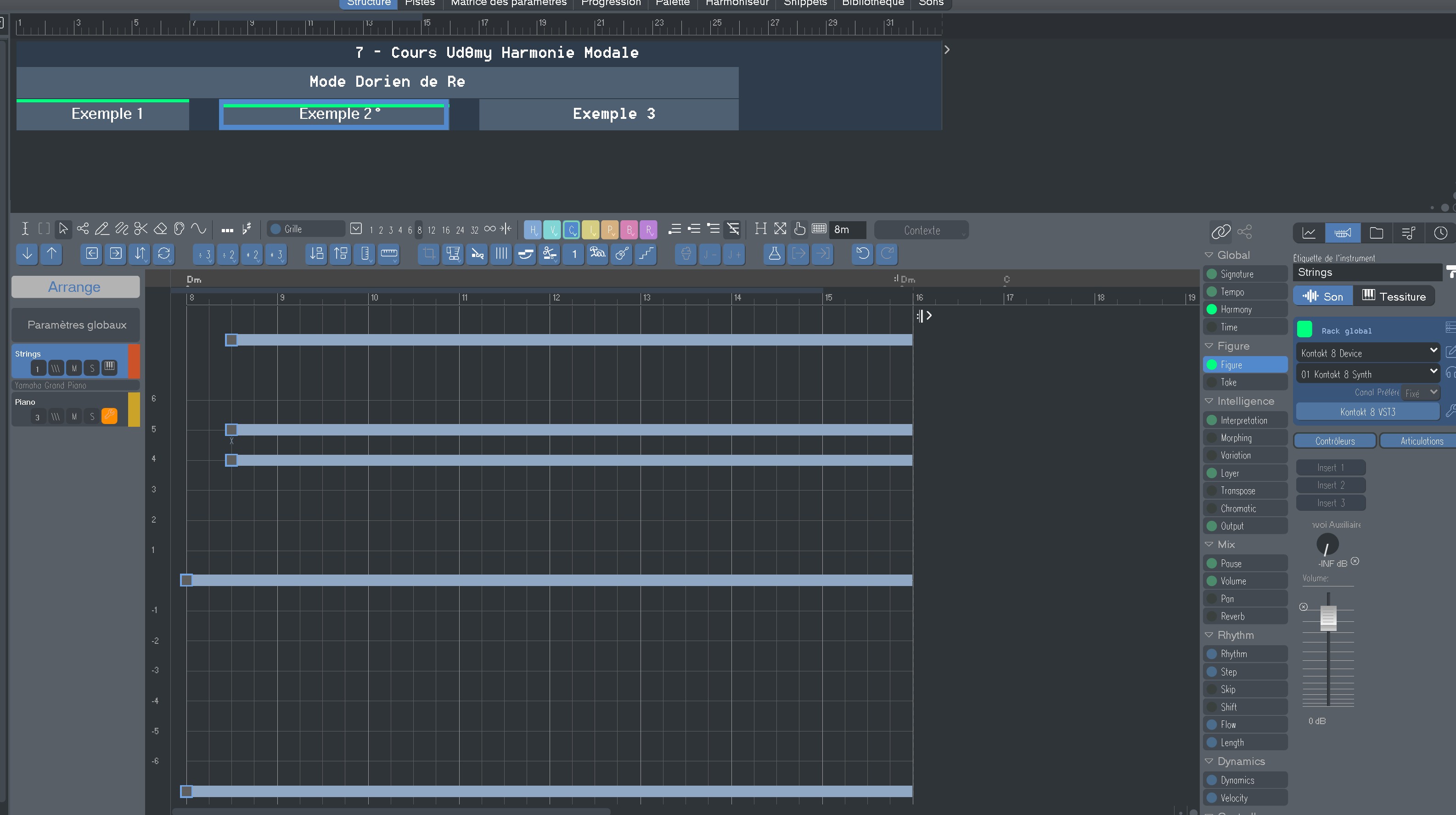Click the staircase step icon

[646, 254]
